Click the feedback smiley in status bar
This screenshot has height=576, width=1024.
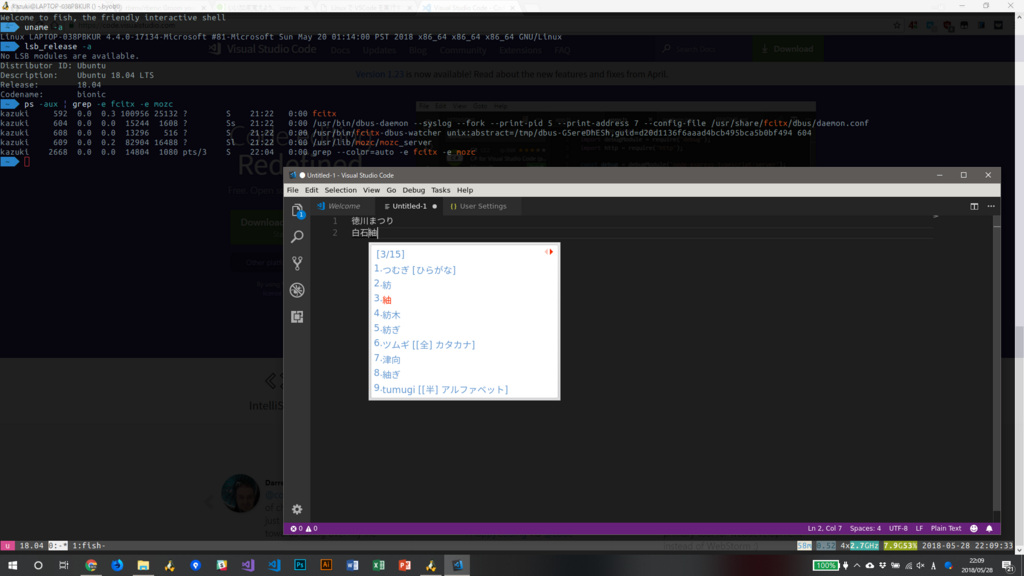click(974, 528)
